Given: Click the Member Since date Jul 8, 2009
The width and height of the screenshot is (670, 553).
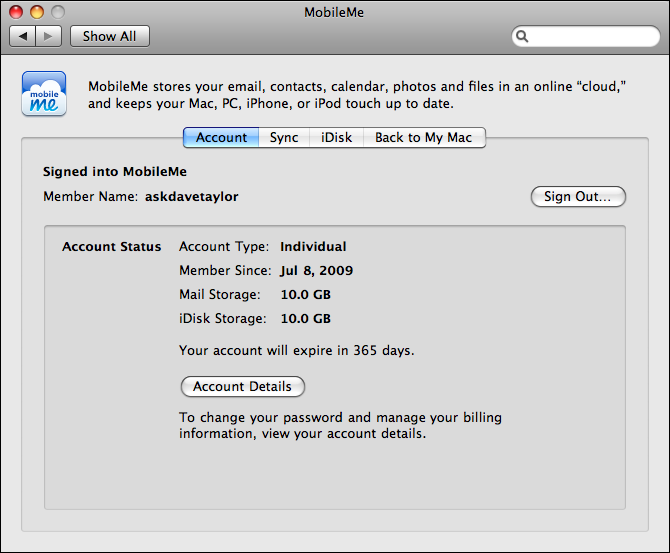Looking at the screenshot, I should click(x=317, y=271).
